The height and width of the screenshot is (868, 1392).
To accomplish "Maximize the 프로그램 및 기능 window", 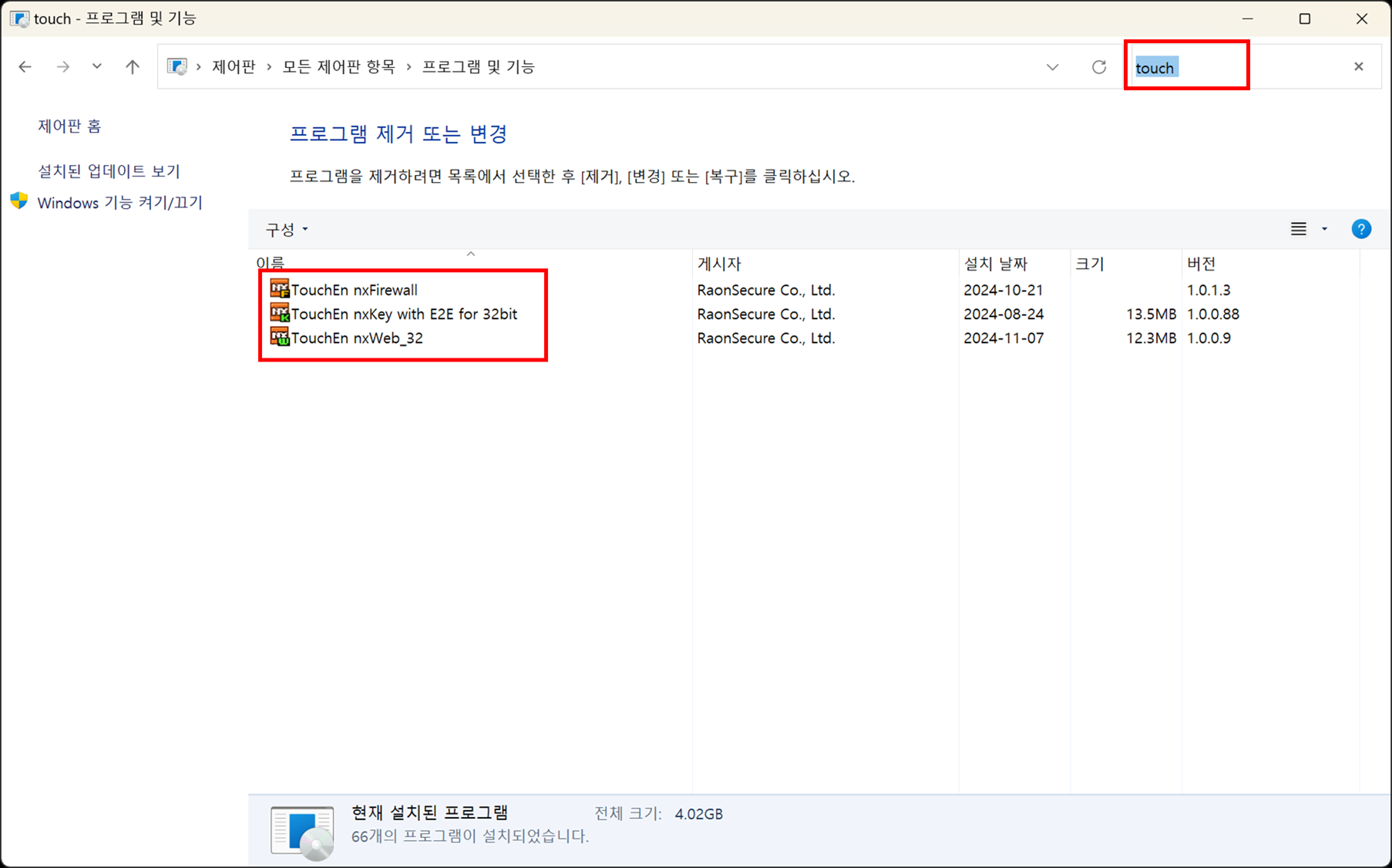I will point(1305,19).
